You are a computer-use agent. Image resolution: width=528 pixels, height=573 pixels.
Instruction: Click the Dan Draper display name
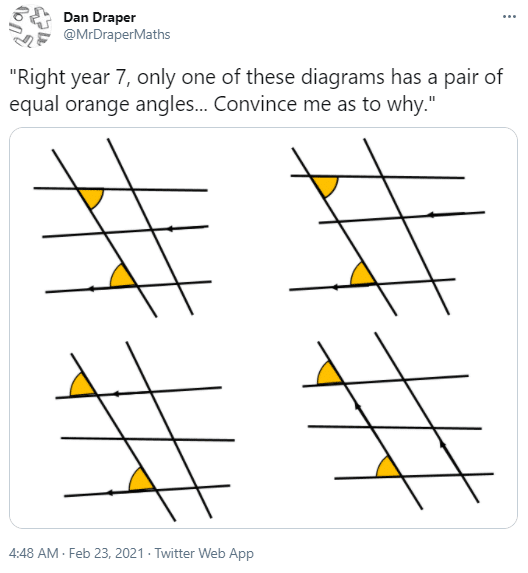click(99, 17)
